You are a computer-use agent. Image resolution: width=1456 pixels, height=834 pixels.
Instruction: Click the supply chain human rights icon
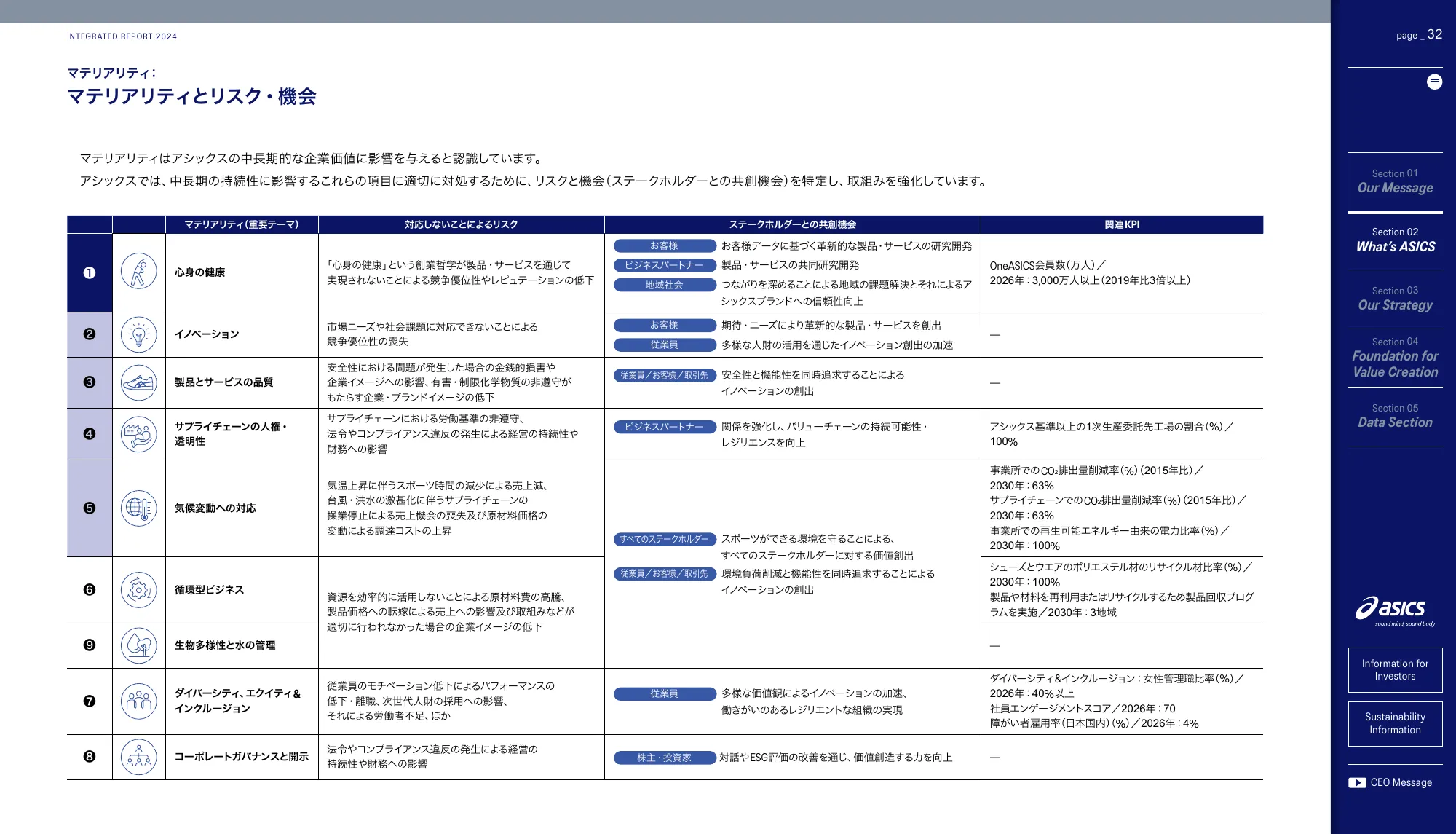138,434
